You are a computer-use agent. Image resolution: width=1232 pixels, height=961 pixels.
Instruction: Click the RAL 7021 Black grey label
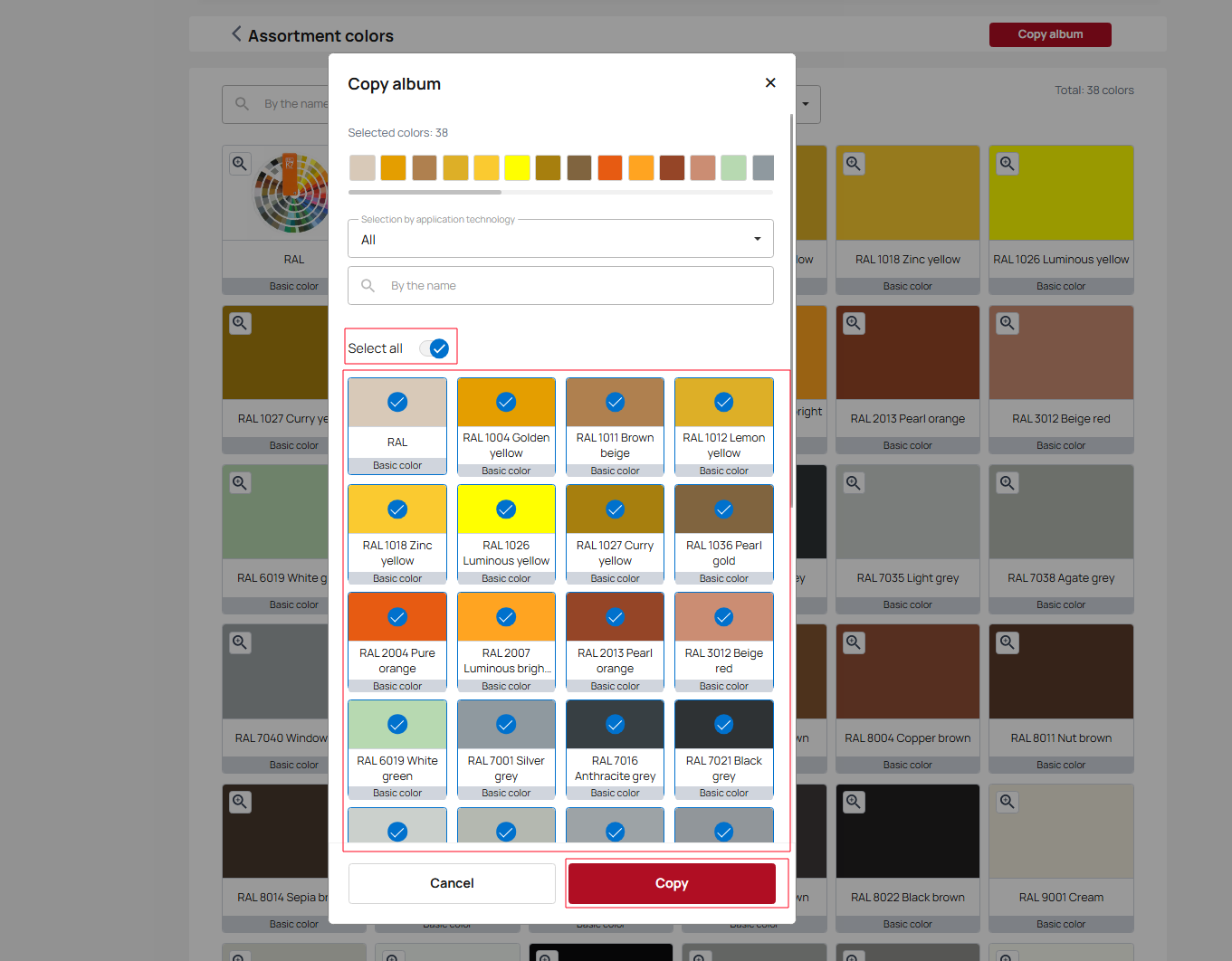pyautogui.click(x=724, y=768)
